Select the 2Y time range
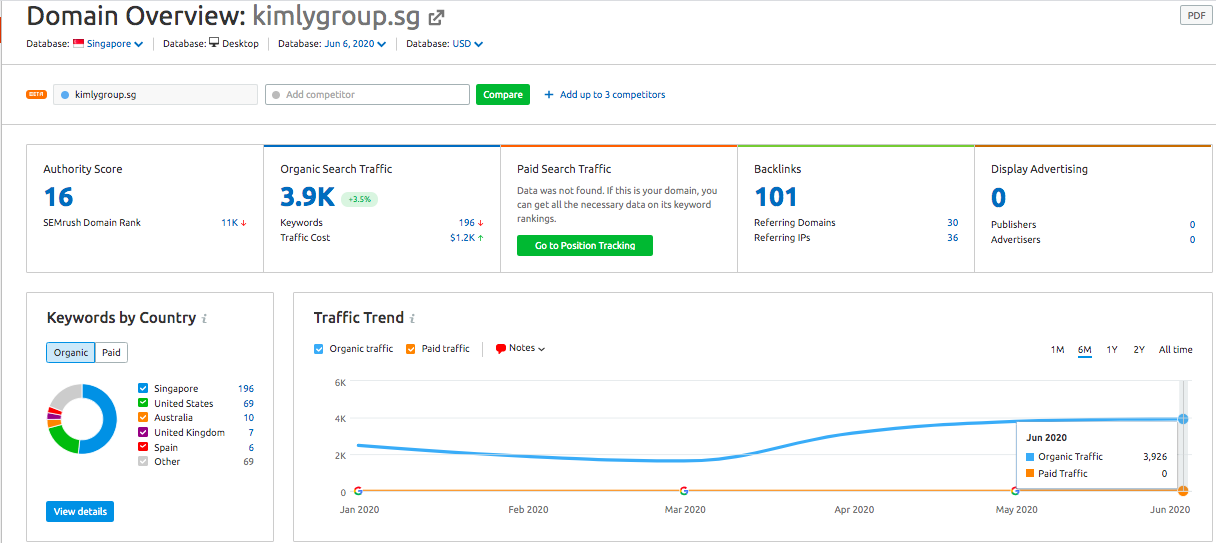Viewport: 1216px width, 543px height. tap(1139, 350)
